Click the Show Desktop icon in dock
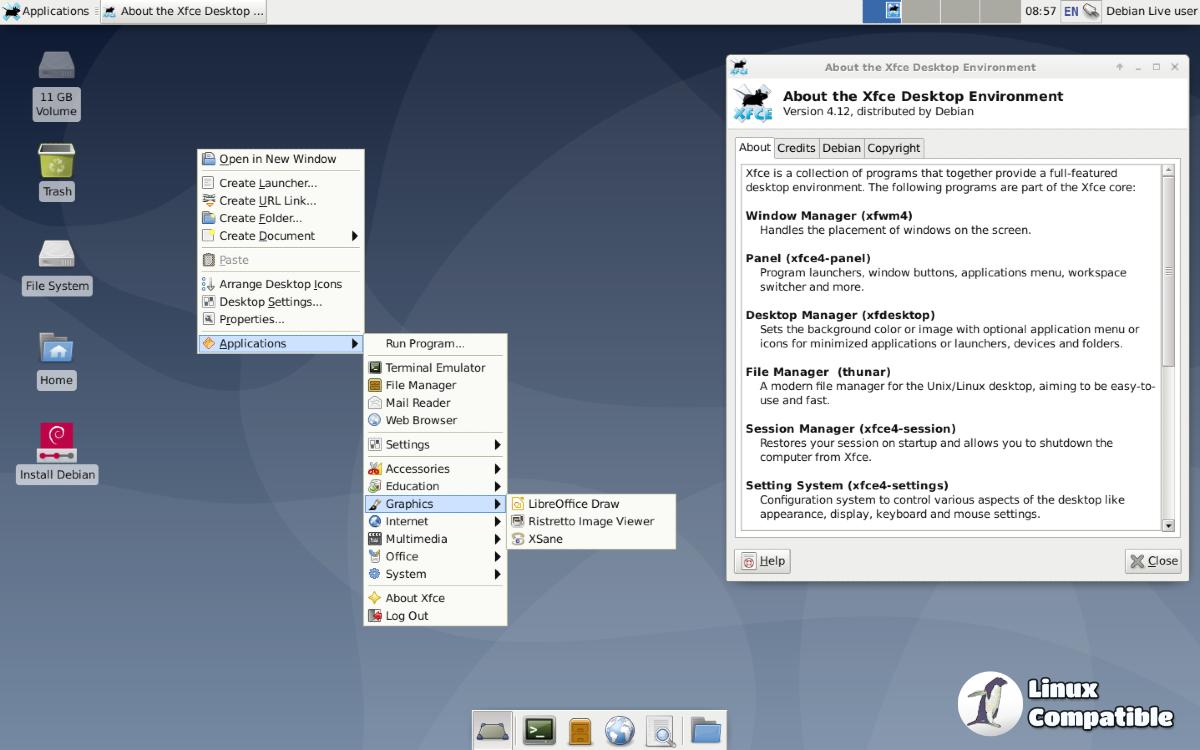 coord(493,731)
